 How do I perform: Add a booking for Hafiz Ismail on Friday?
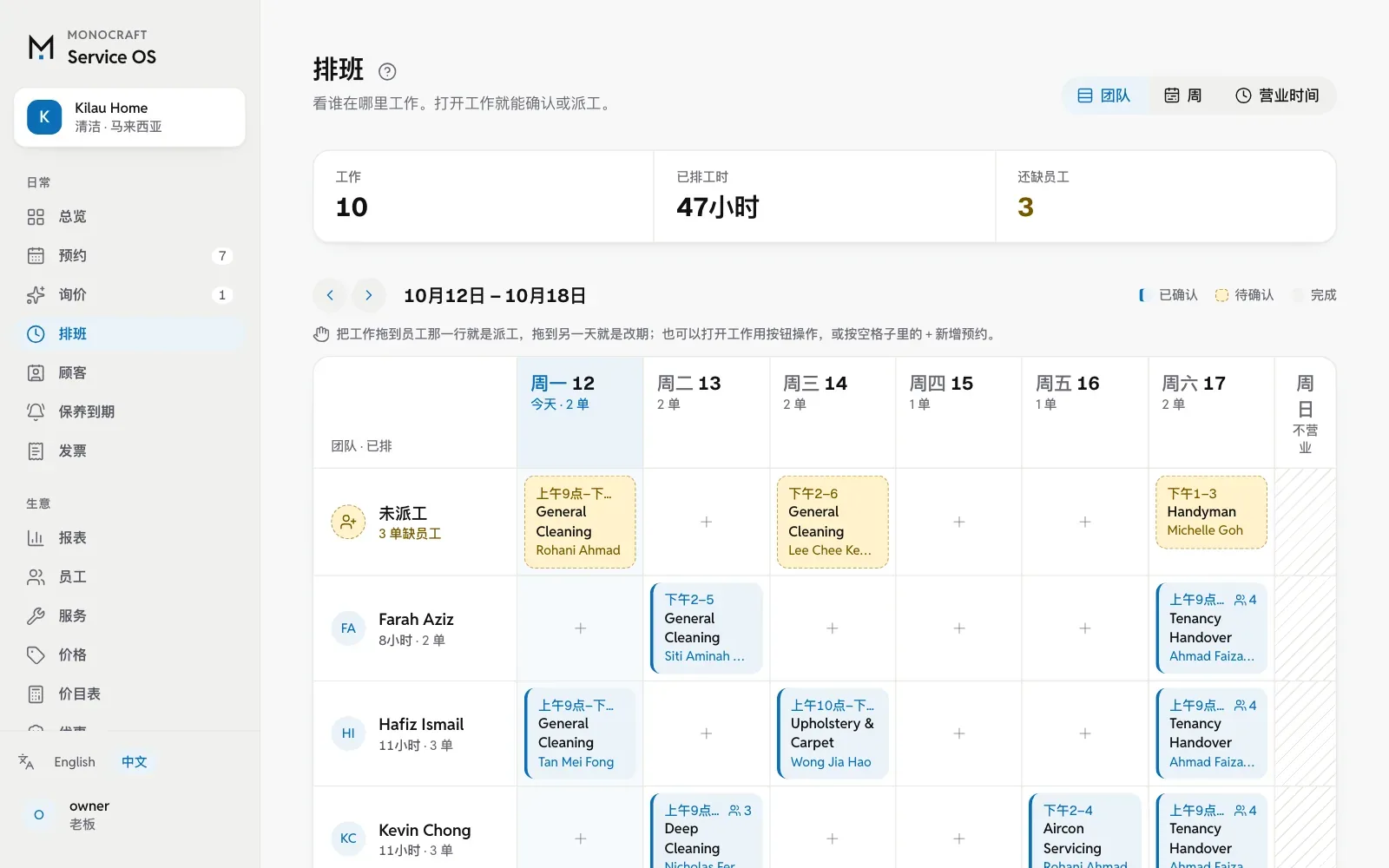click(x=1085, y=733)
